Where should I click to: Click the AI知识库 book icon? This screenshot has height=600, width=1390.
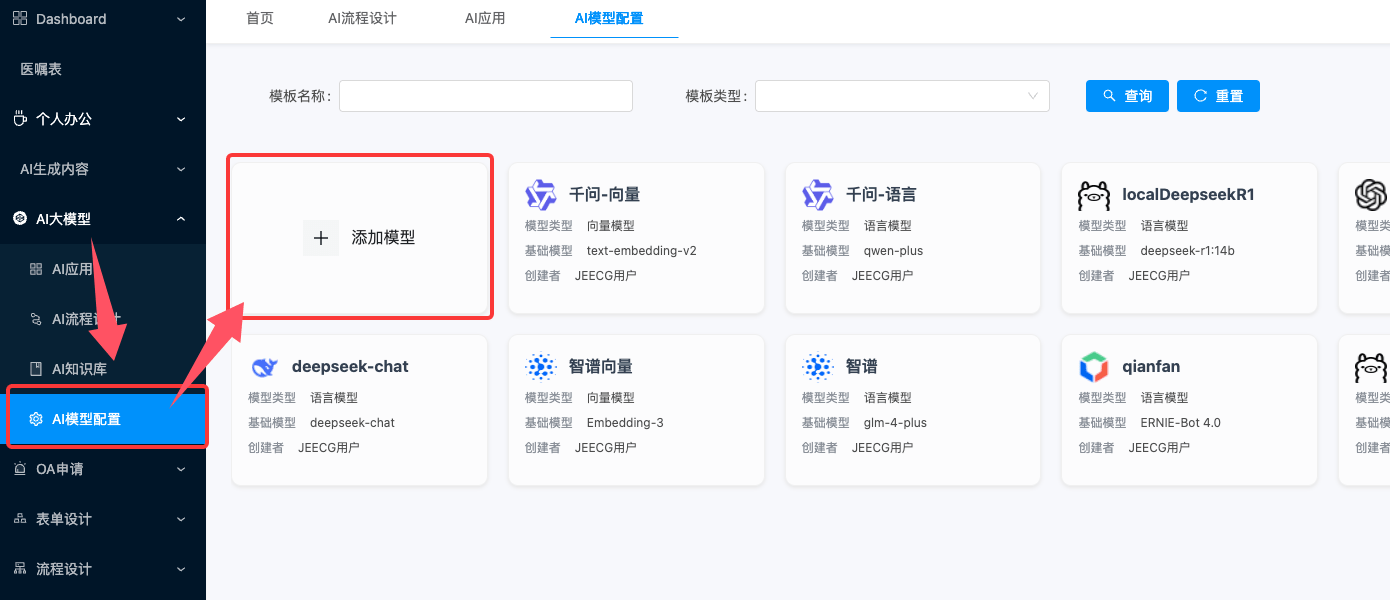(36, 369)
